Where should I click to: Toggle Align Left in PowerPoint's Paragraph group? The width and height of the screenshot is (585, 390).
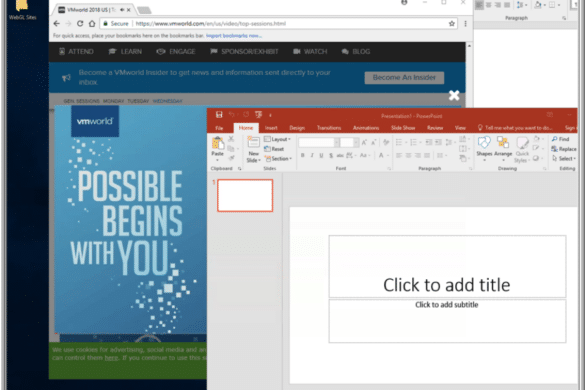click(399, 155)
